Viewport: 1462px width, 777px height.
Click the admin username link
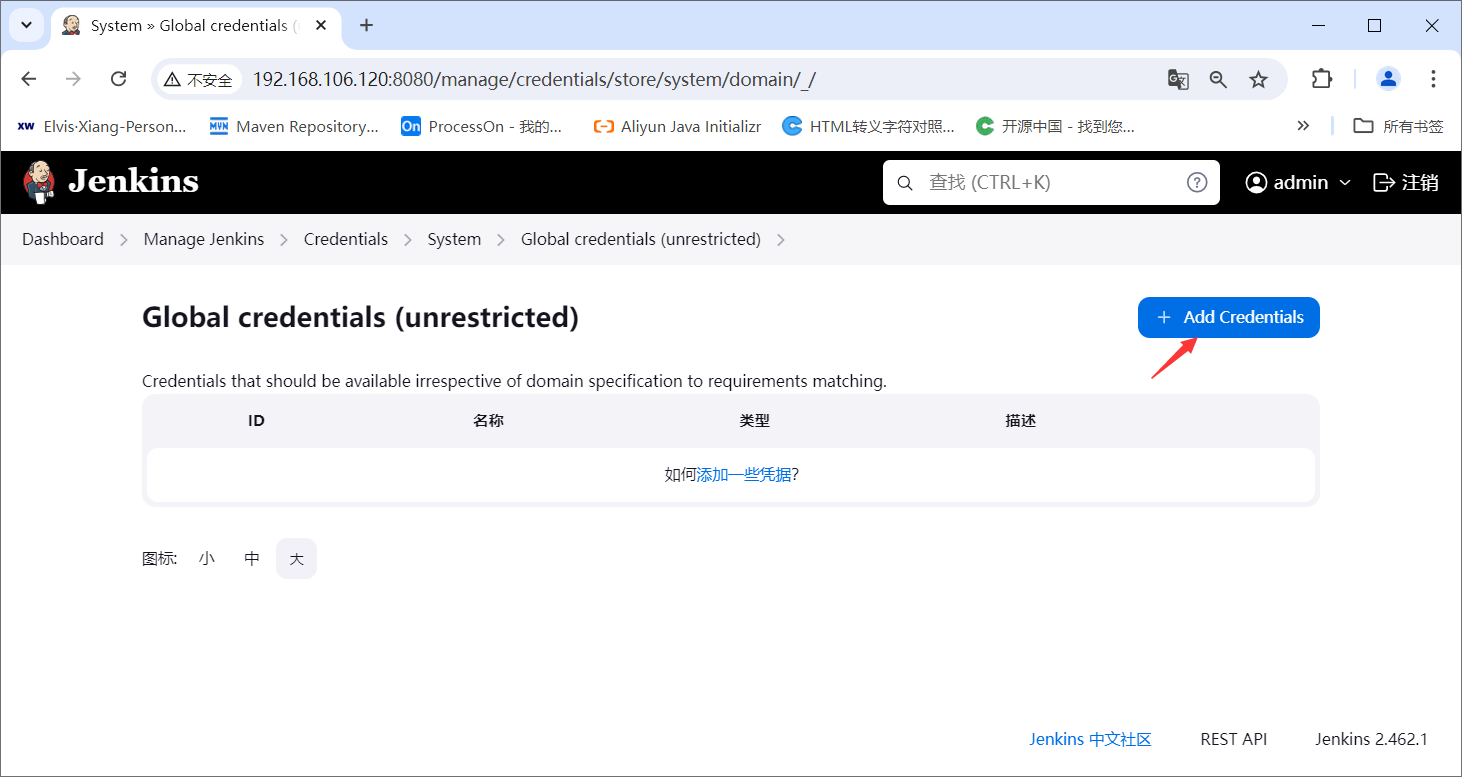(1301, 182)
